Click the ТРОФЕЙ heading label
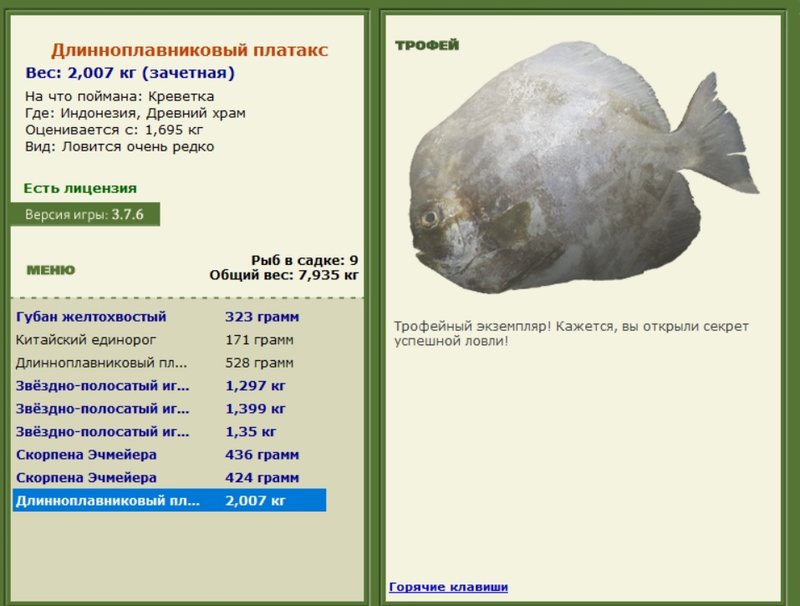This screenshot has height=606, width=800. [427, 45]
